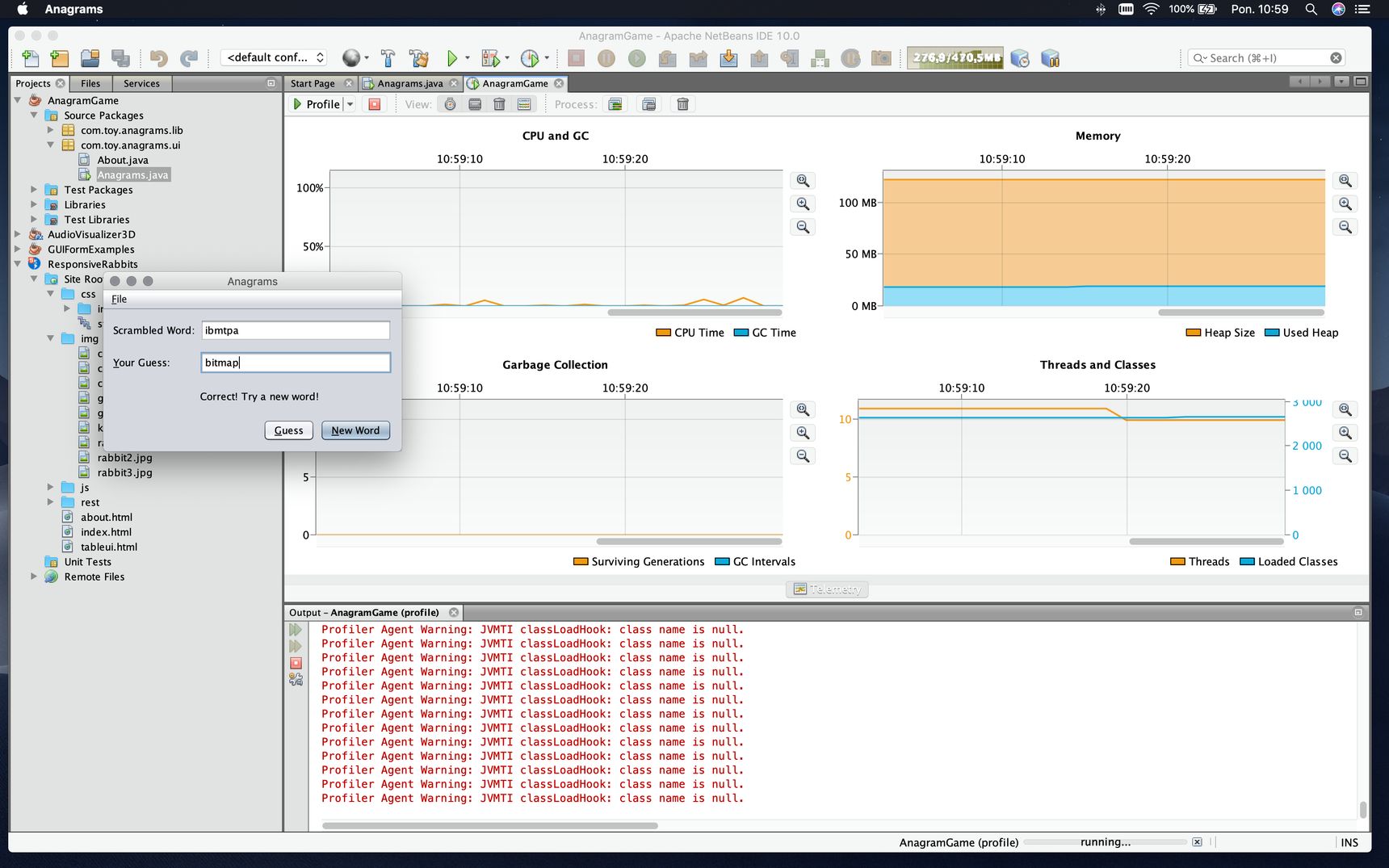Open the Profile button dropdown arrow

tap(350, 104)
